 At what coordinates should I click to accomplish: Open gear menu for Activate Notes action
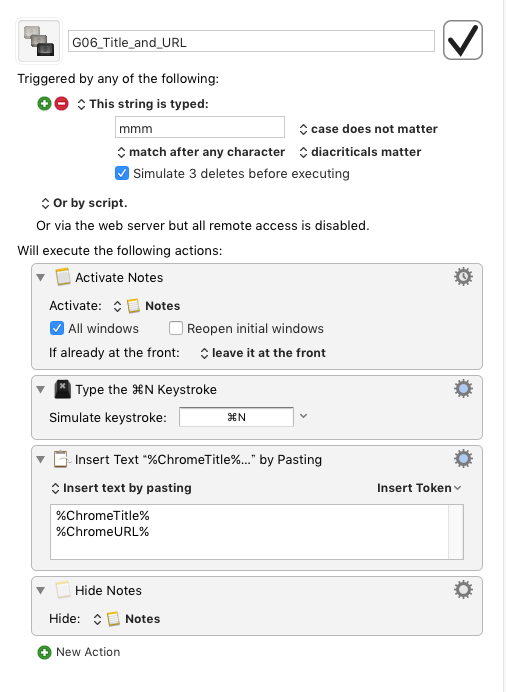point(463,277)
